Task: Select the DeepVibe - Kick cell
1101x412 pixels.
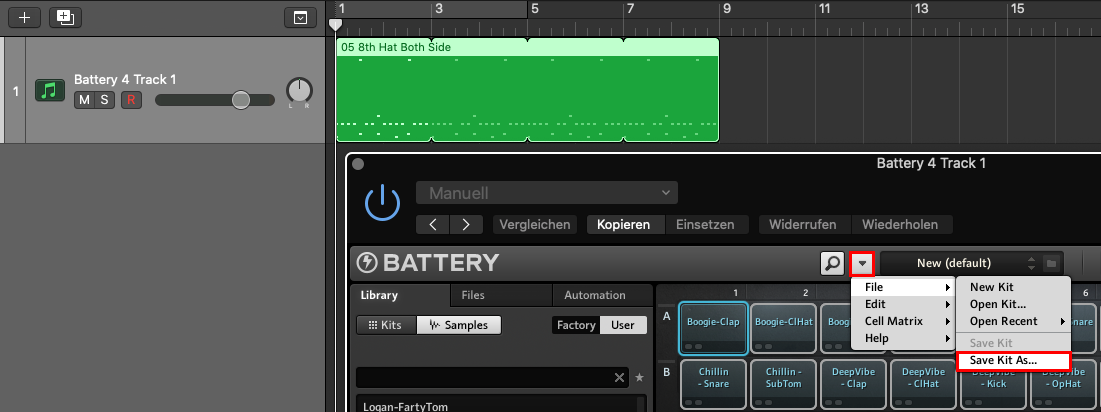Action: pos(995,390)
